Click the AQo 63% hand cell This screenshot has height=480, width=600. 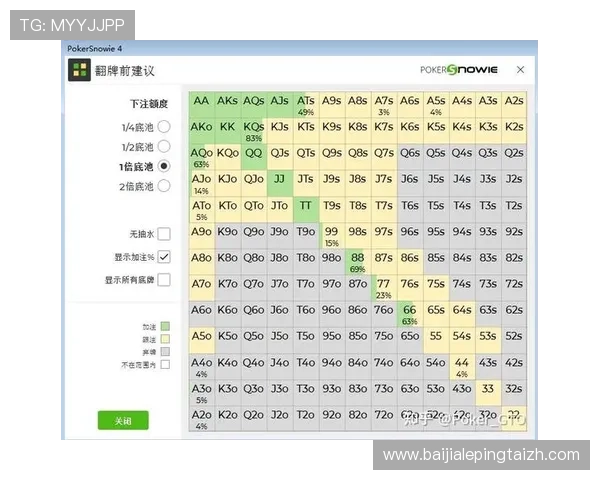click(x=202, y=157)
